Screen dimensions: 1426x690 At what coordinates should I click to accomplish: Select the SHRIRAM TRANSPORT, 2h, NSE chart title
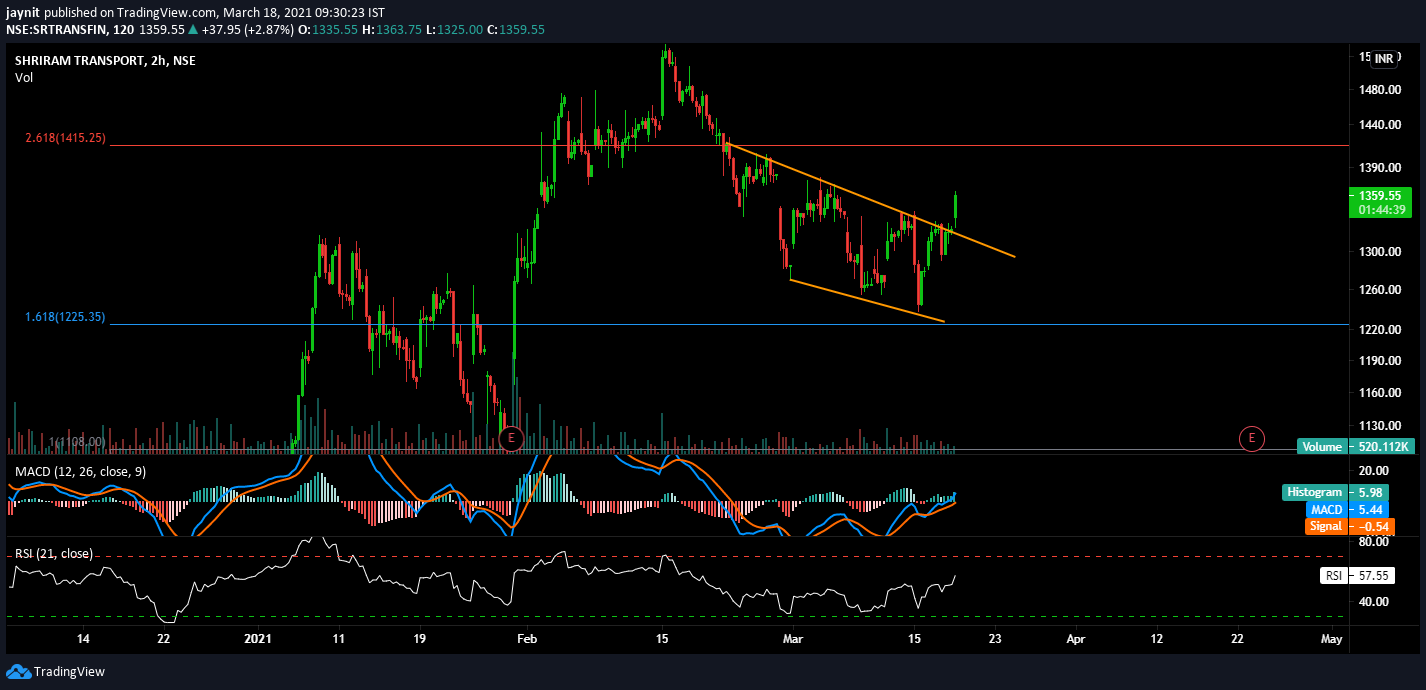[105, 60]
